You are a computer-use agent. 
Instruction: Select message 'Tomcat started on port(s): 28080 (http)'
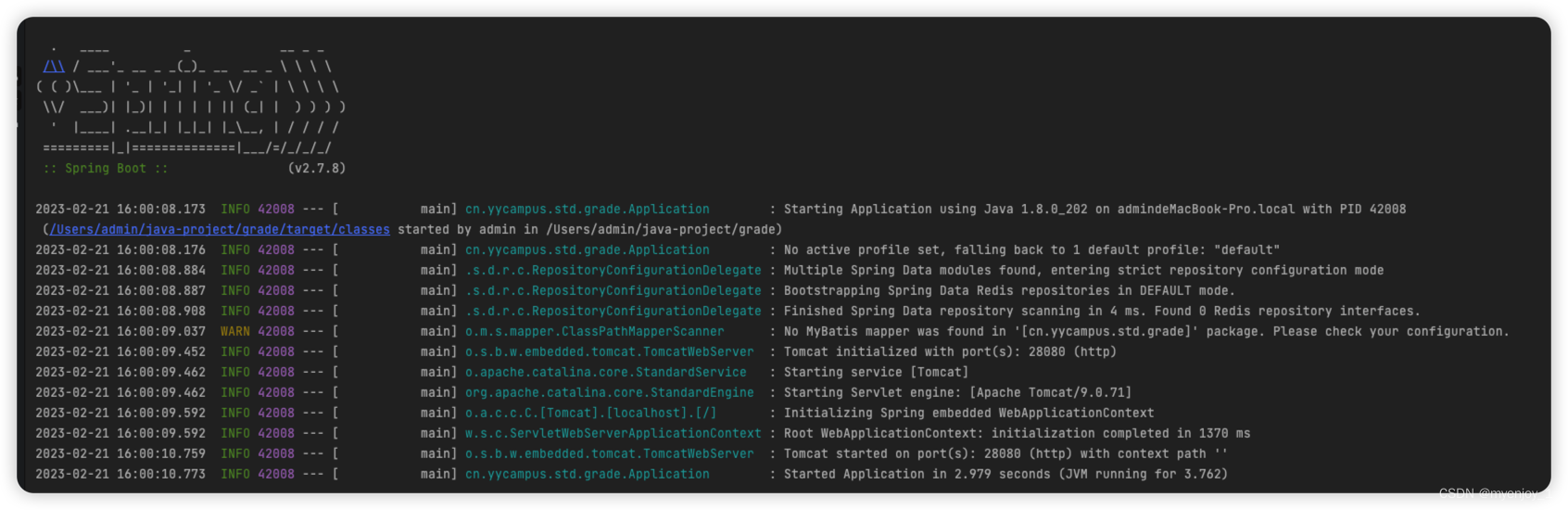[929, 453]
